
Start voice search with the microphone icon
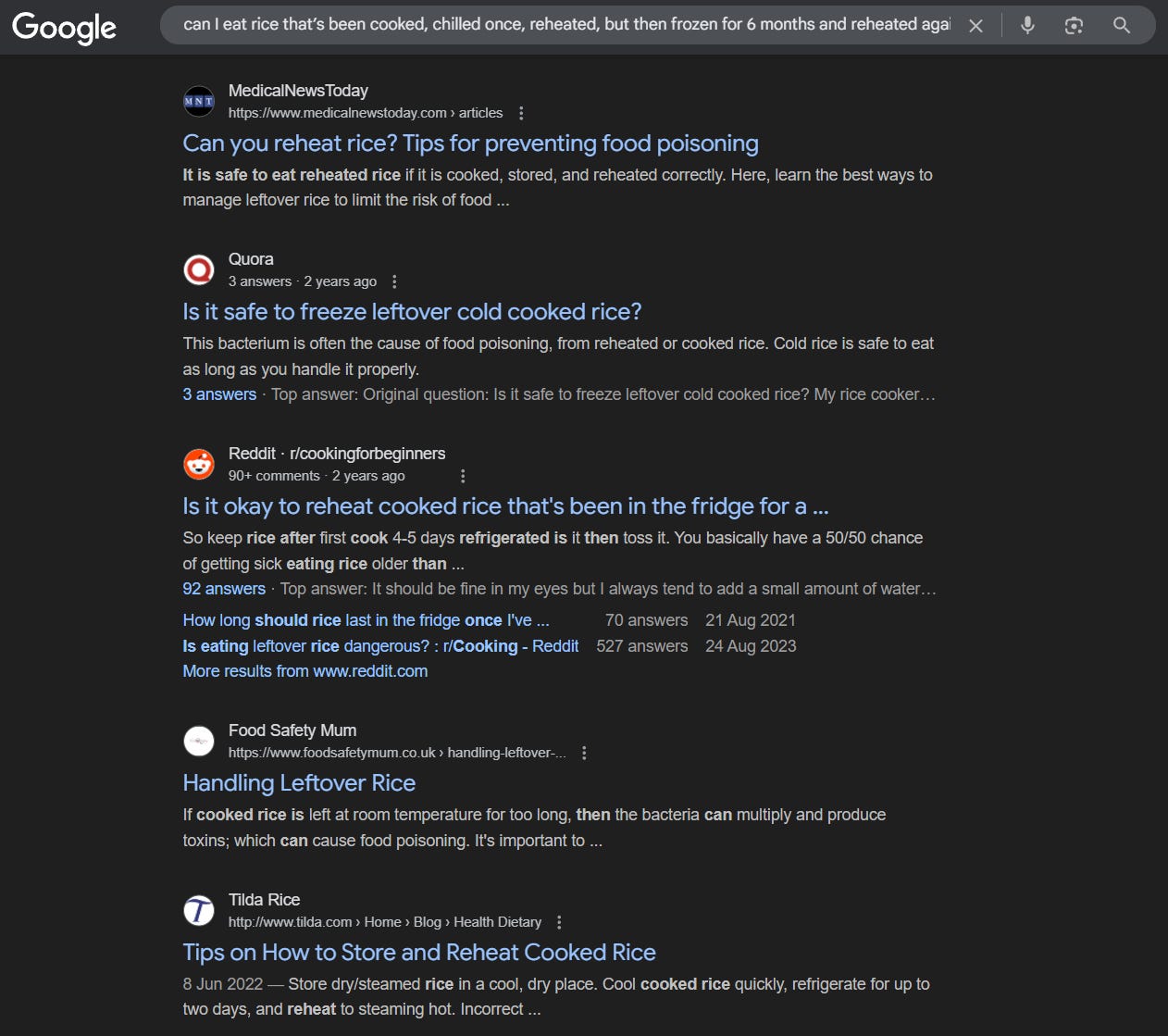[x=1027, y=26]
